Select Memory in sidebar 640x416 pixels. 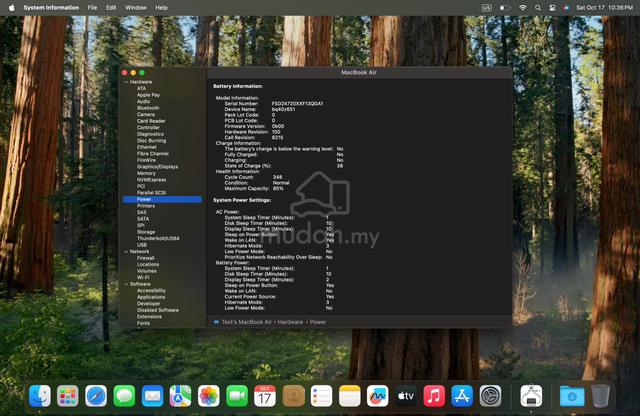[146, 174]
